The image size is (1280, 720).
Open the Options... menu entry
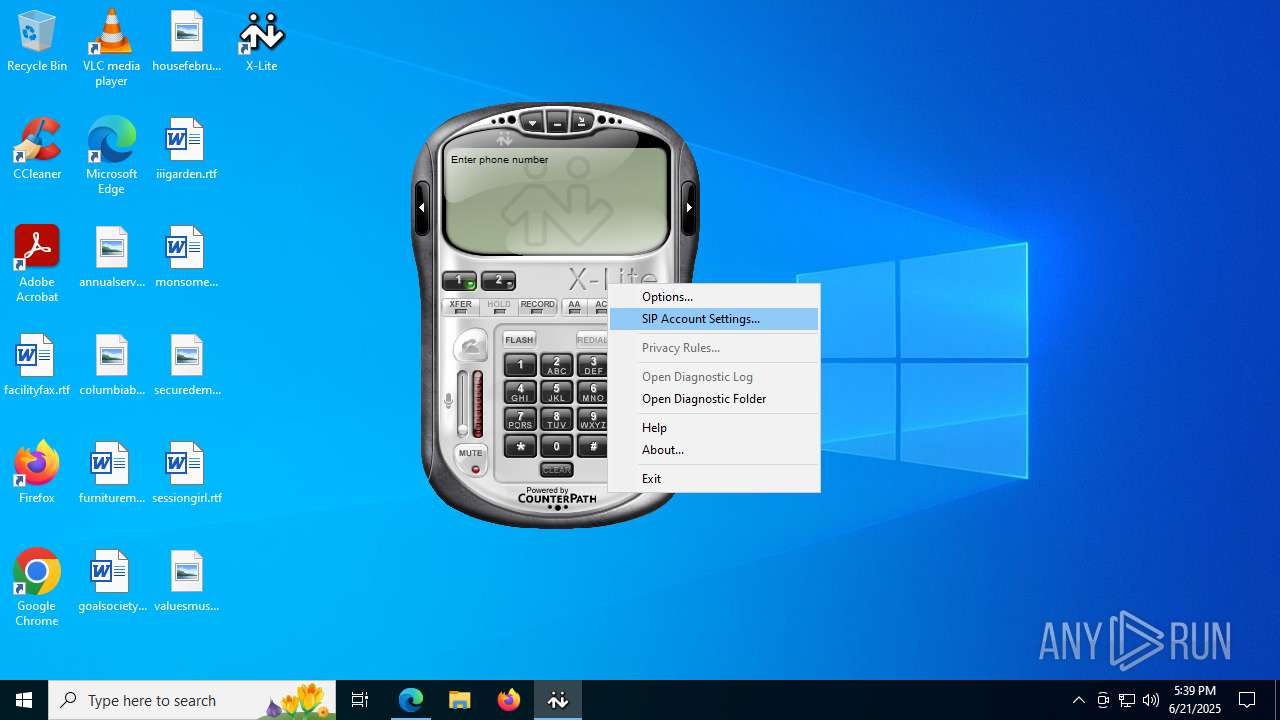point(714,297)
